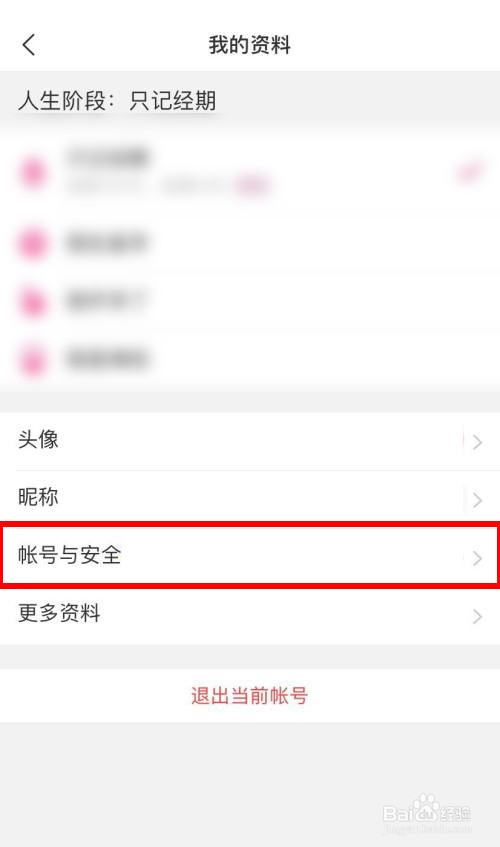Image resolution: width=500 pixels, height=847 pixels.
Task: Tap the 人生阶段：只记经期 header
Action: pyautogui.click(x=117, y=101)
